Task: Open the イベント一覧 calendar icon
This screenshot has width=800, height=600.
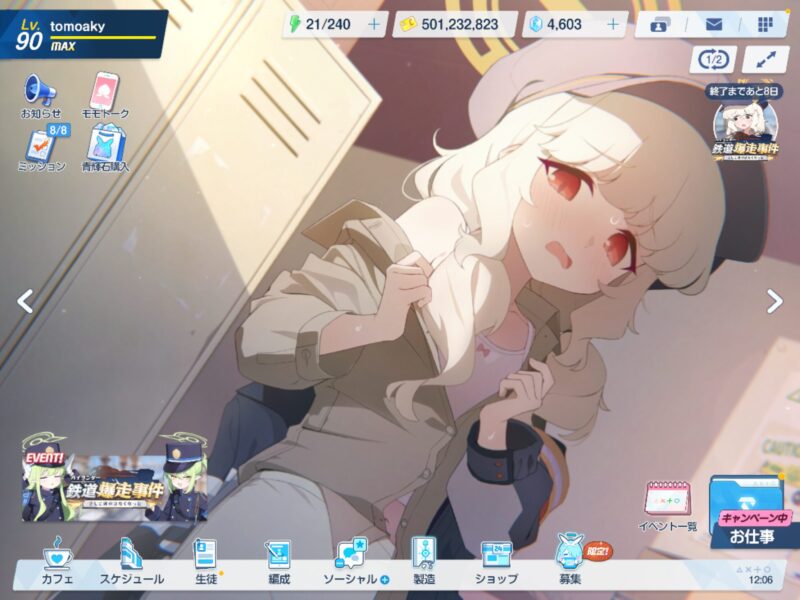Action: 667,506
